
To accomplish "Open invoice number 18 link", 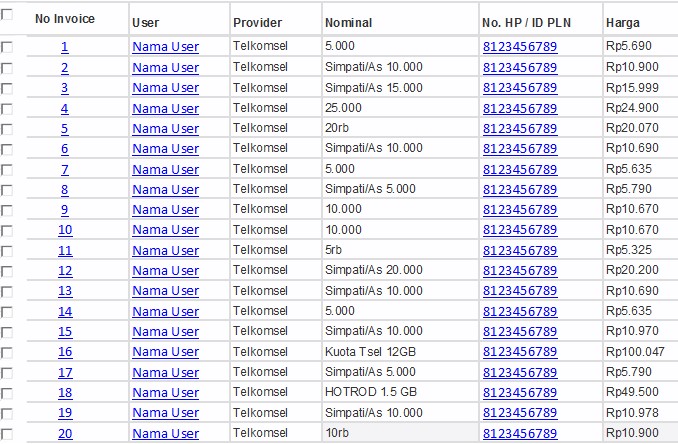I will tap(65, 393).
